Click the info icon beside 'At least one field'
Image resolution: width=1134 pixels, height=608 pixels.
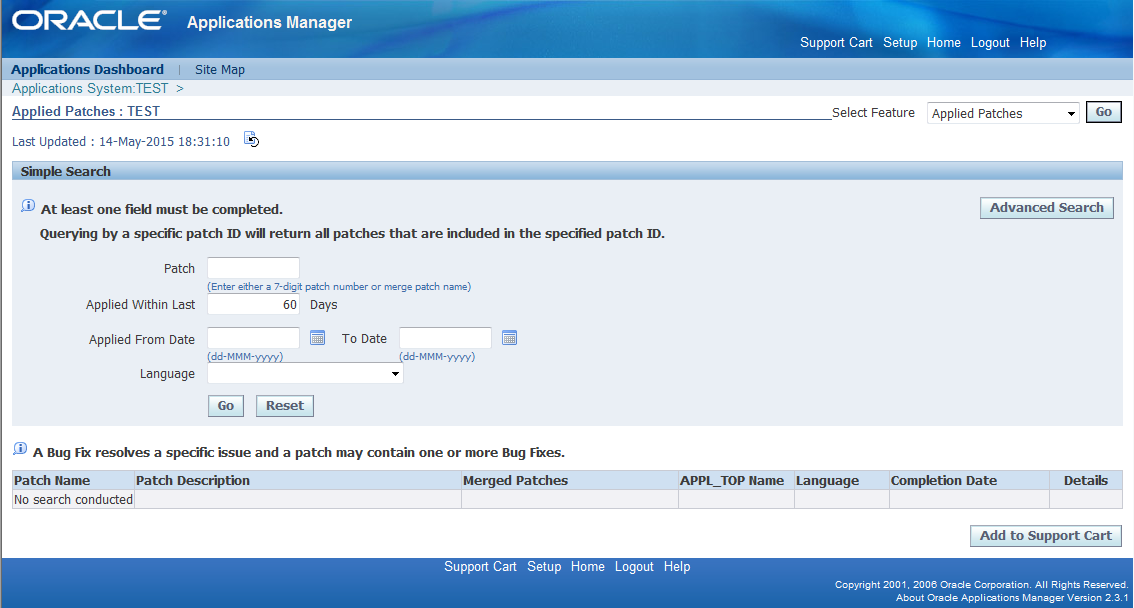(x=27, y=206)
